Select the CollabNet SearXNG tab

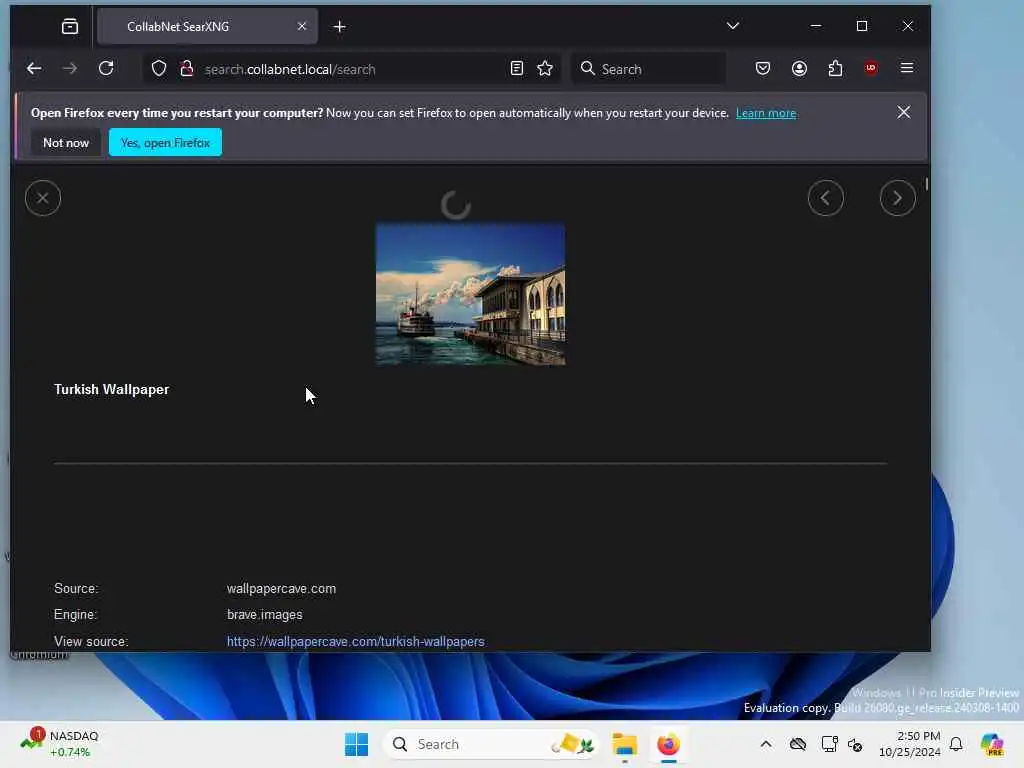207,26
